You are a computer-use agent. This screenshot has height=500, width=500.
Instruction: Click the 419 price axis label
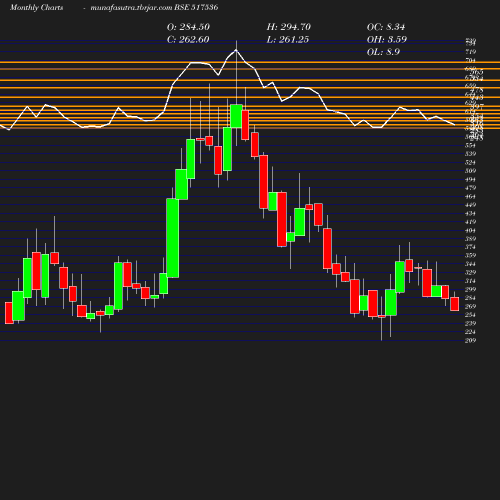click(x=470, y=222)
